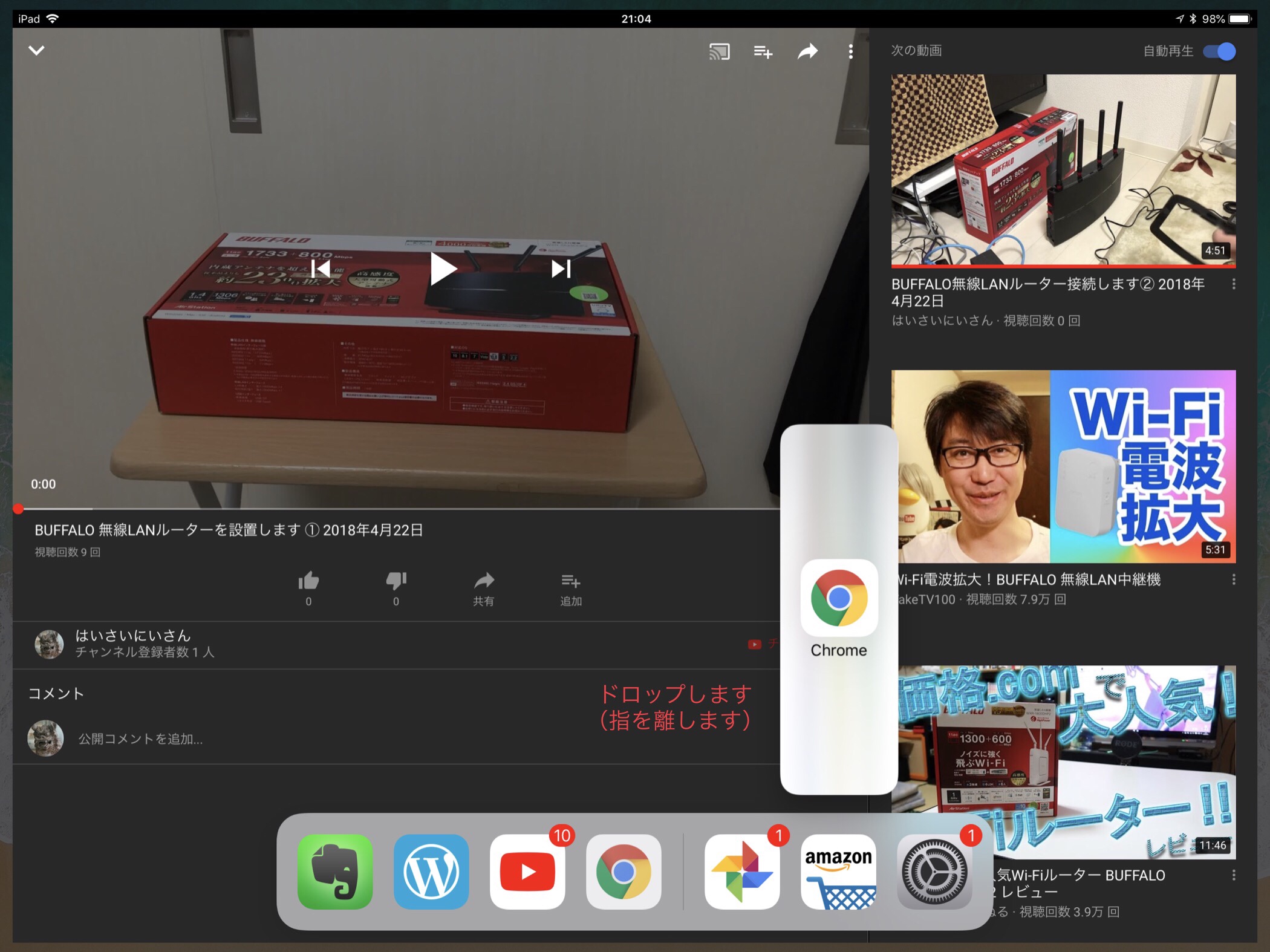This screenshot has width=1270, height=952.
Task: Open options menu for 接続します② video
Action: (x=1234, y=284)
